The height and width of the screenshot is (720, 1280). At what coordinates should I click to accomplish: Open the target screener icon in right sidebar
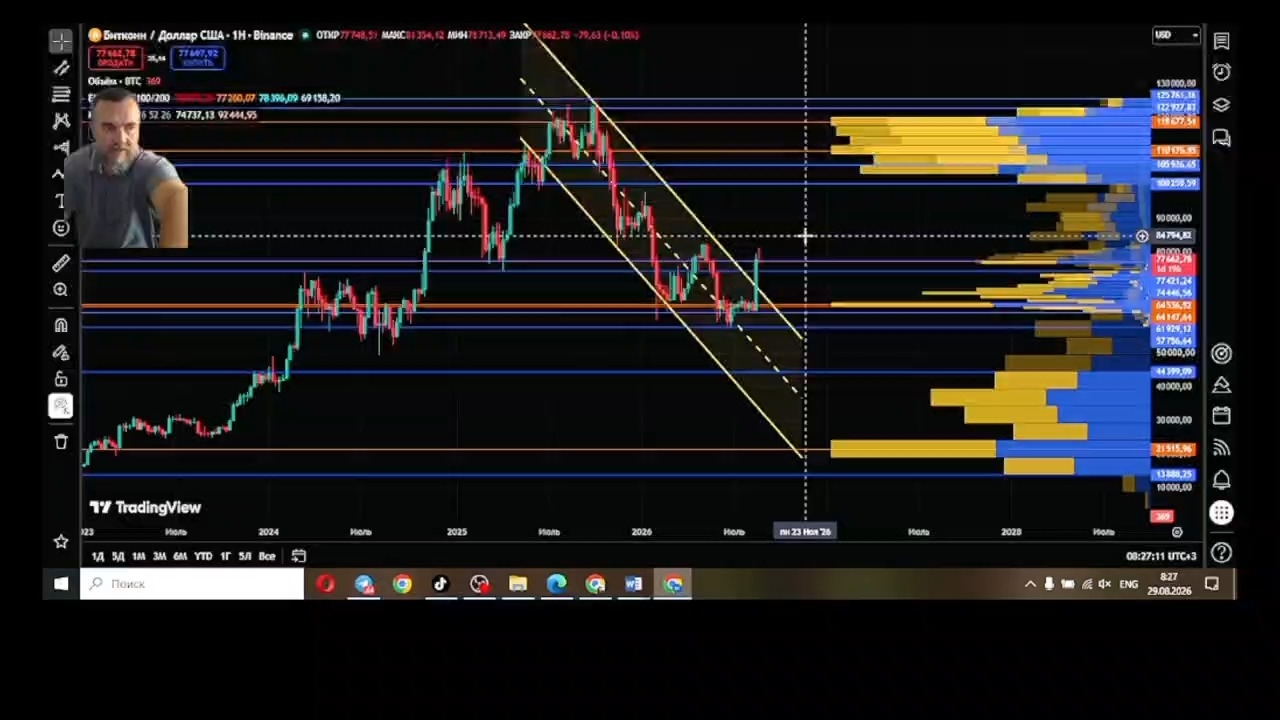1221,353
